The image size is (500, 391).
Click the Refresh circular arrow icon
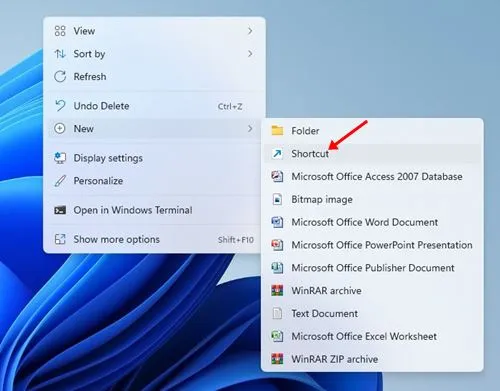coord(60,76)
